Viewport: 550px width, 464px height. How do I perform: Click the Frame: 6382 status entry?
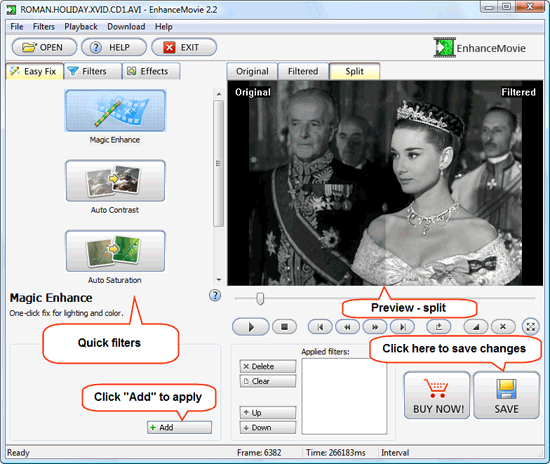(x=259, y=453)
